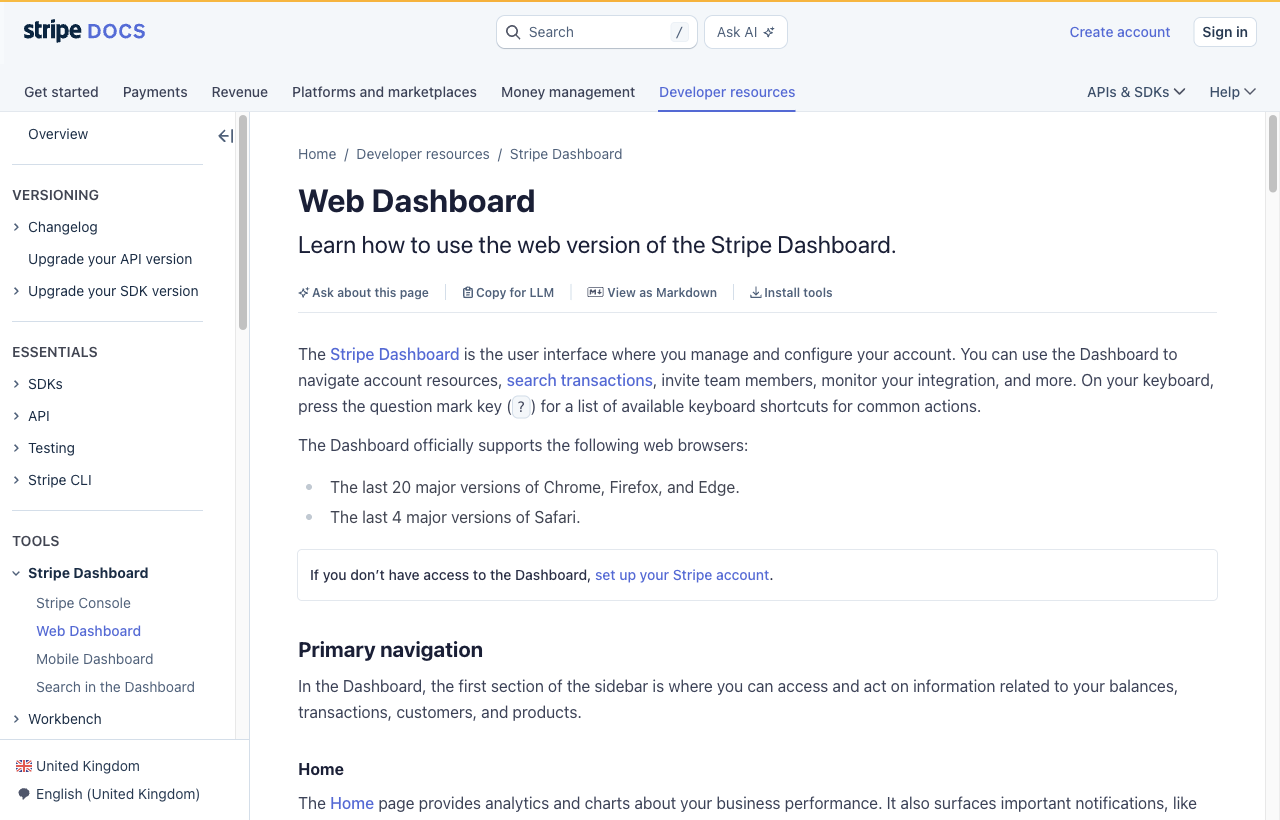Click the sidebar vertical scrollbar
The height and width of the screenshot is (820, 1280).
point(243,222)
